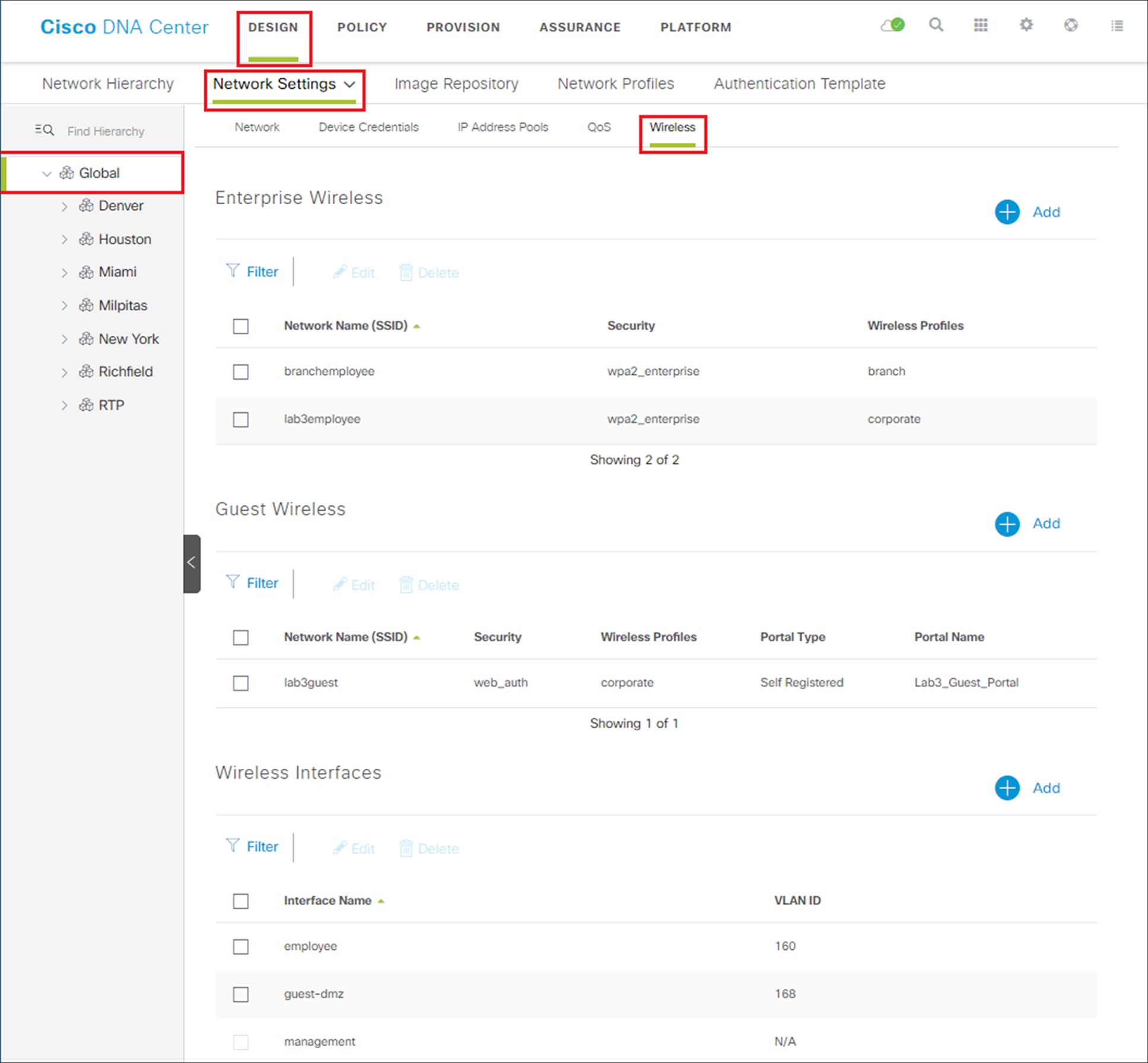
Task: Check the guest-dmz interface checkbox
Action: pyautogui.click(x=240, y=994)
